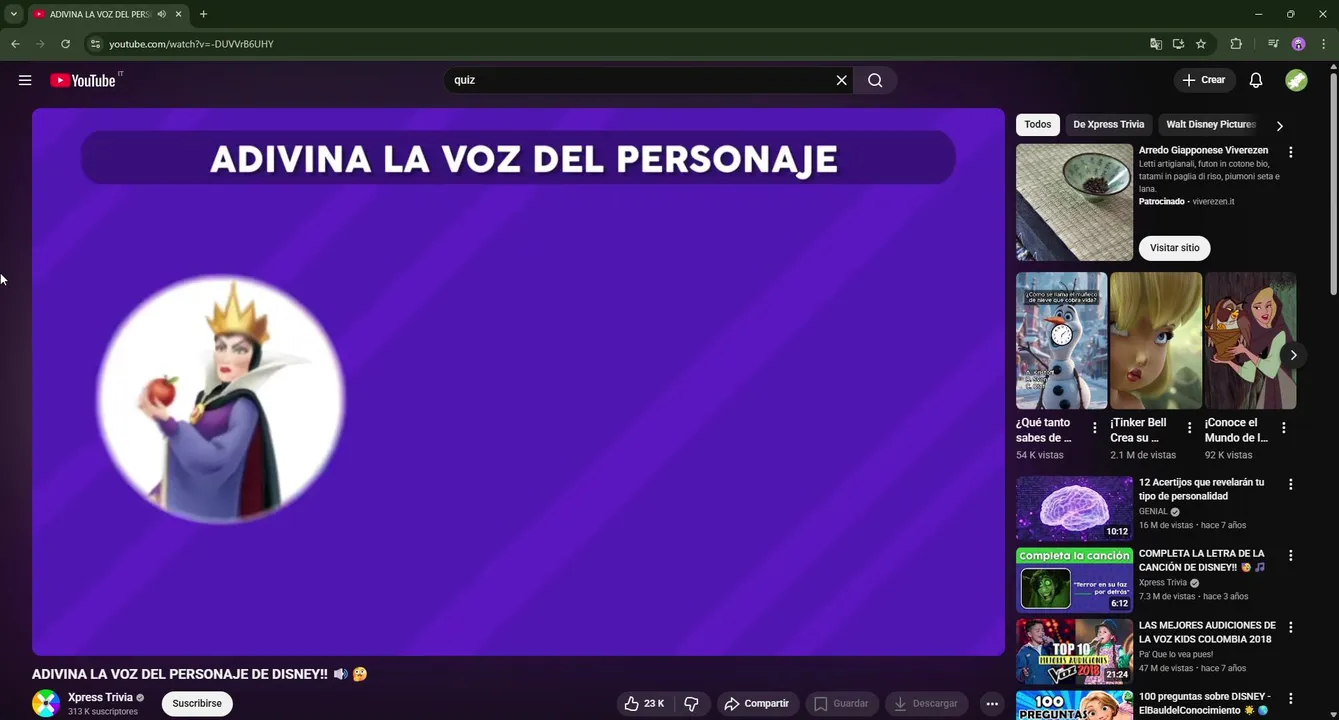The image size is (1339, 720).
Task: Click the GENIAL channel name
Action: (1153, 511)
